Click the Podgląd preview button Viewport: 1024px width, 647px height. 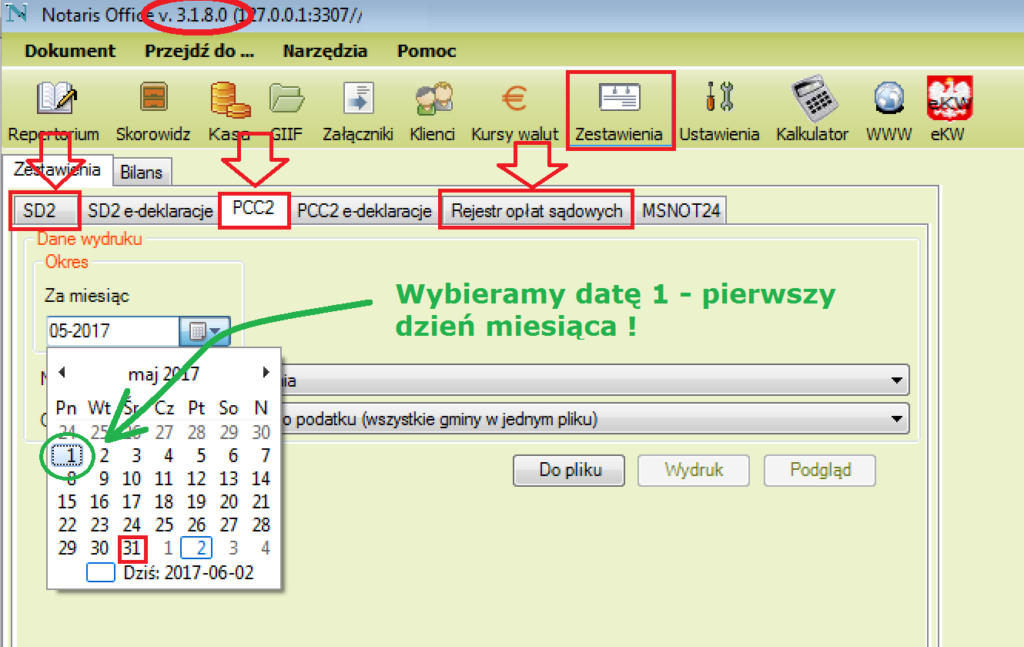820,470
